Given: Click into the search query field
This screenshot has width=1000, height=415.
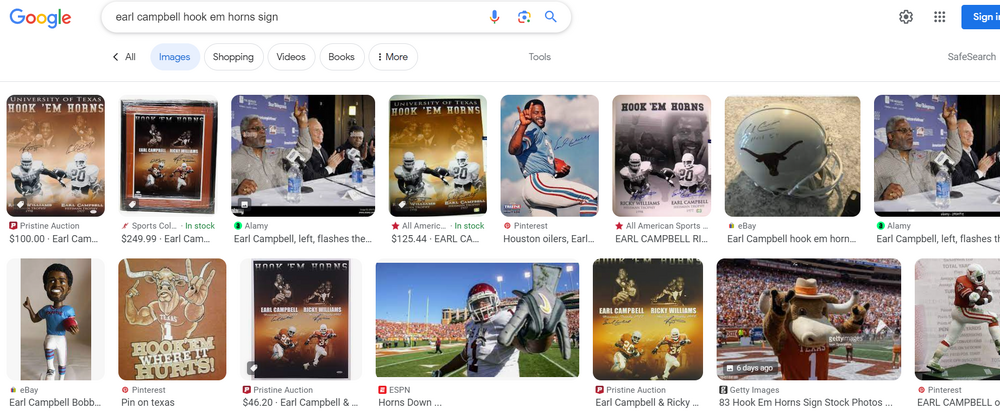Looking at the screenshot, I should 290,17.
